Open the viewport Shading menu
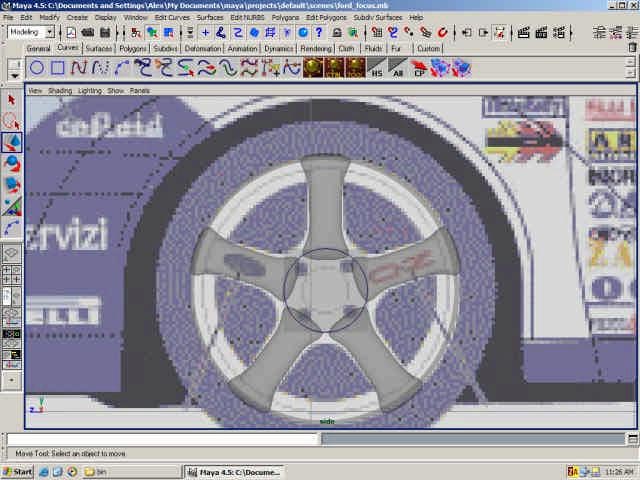640x480 pixels. click(61, 90)
